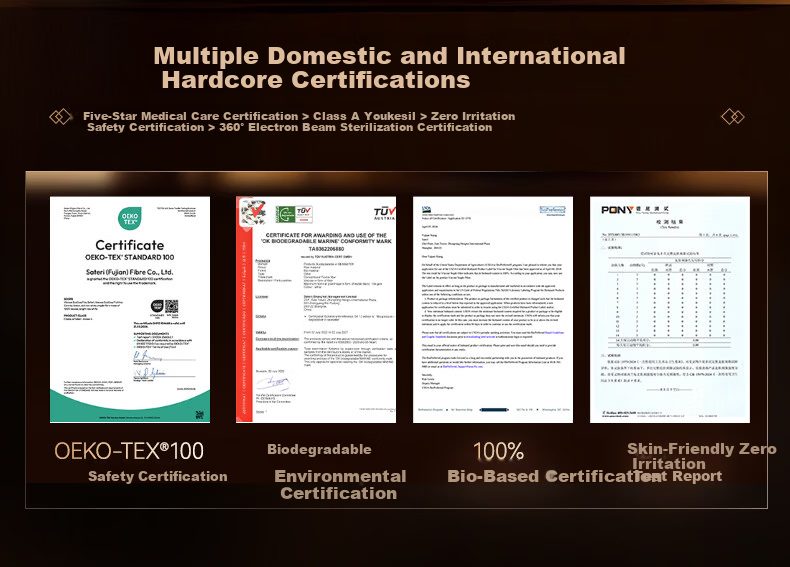Click the 'Skin-Friendly Zero Irritation' caption
Screen dimensions: 790x567
tap(702, 456)
